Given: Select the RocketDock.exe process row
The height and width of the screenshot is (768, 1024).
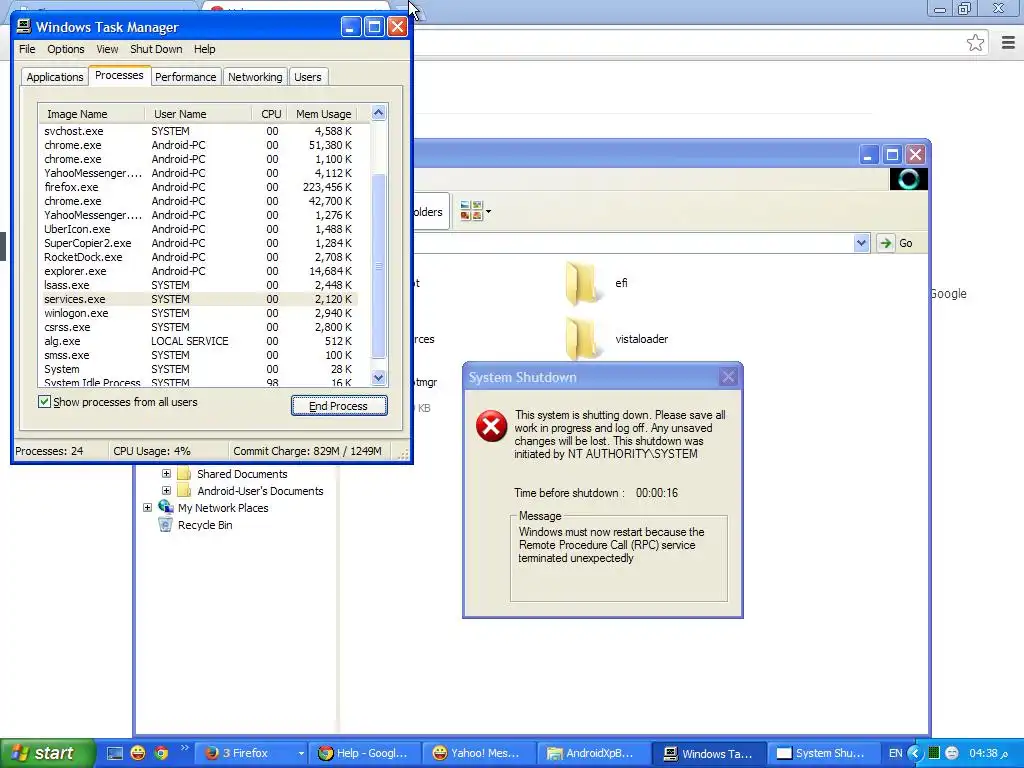Looking at the screenshot, I should pyautogui.click(x=198, y=257).
